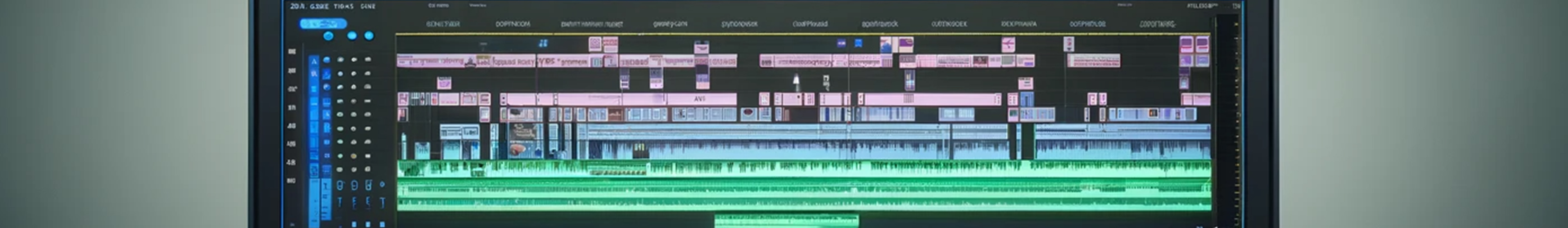Click the white marker icon on the timeline
1568x228 pixels.
click(x=796, y=81)
